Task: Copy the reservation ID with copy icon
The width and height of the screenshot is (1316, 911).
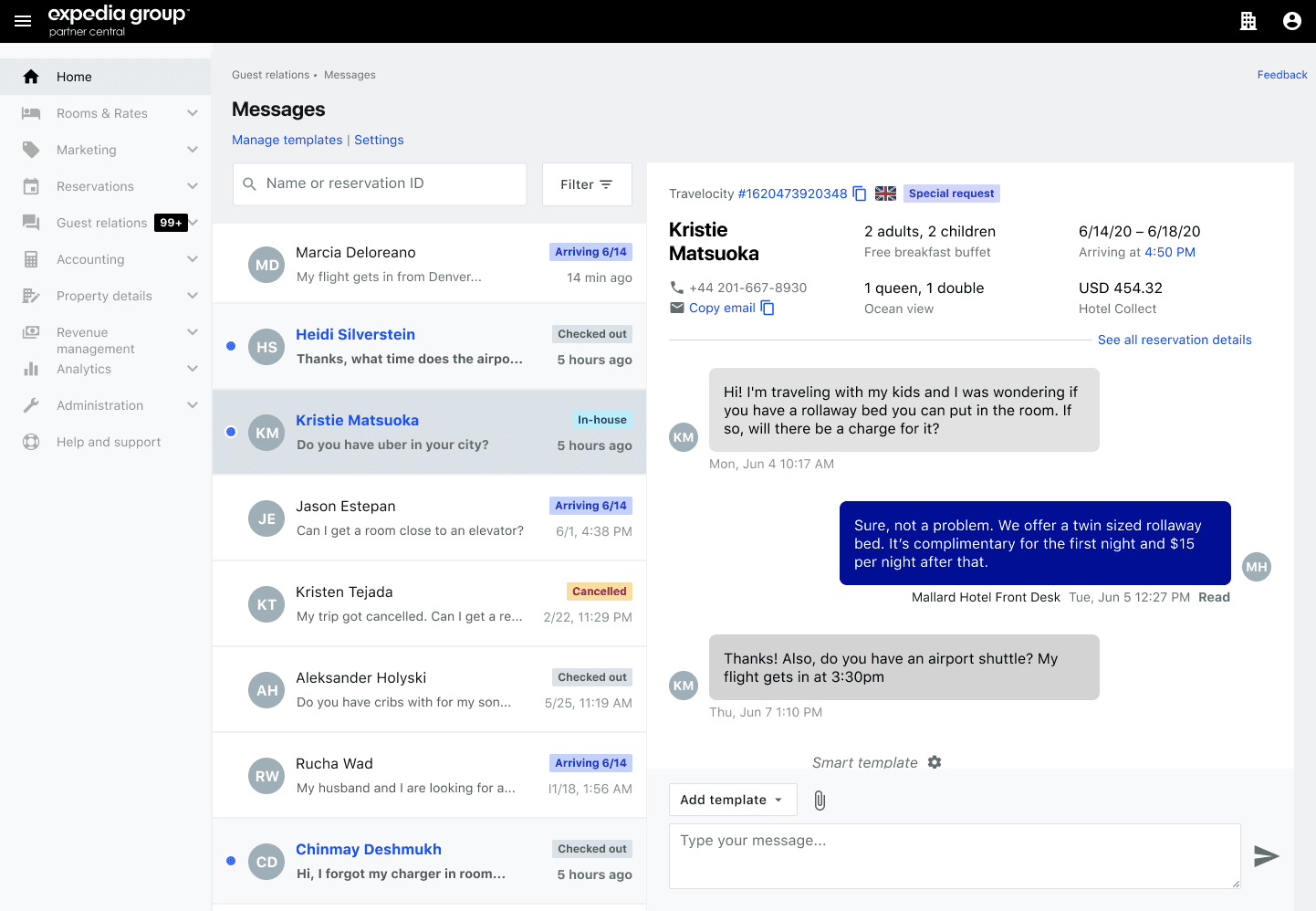Action: pos(860,194)
